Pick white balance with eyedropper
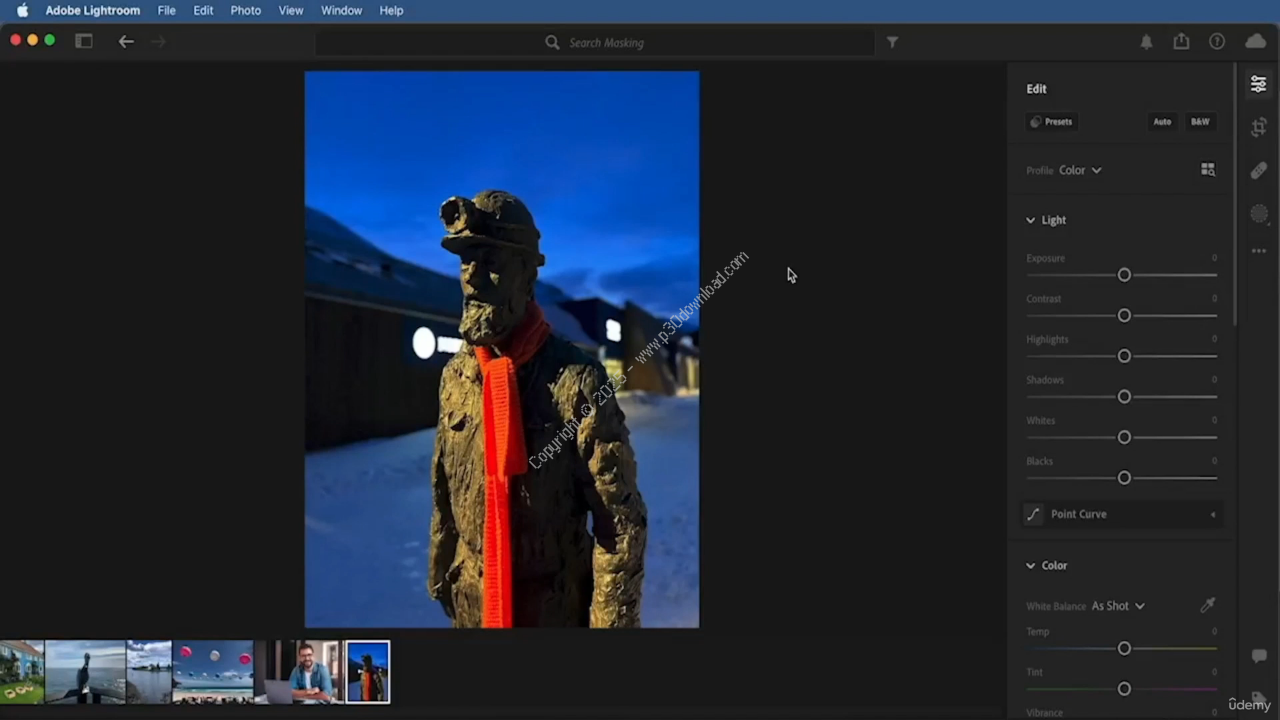The image size is (1280, 720). coord(1207,605)
